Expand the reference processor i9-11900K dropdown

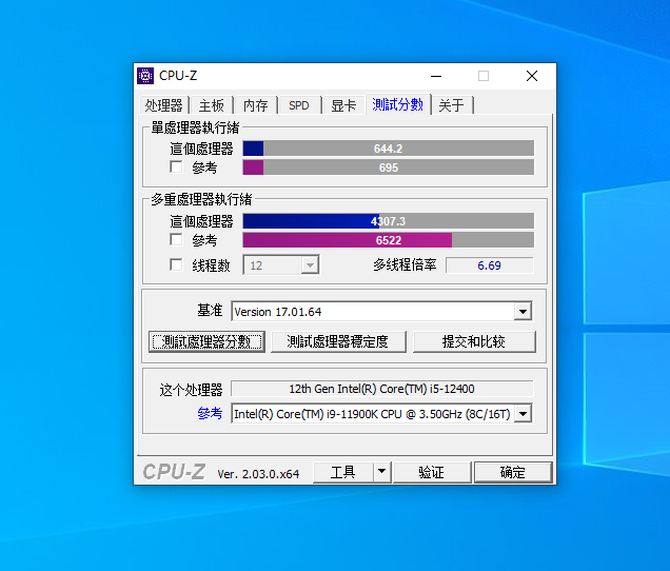point(522,414)
